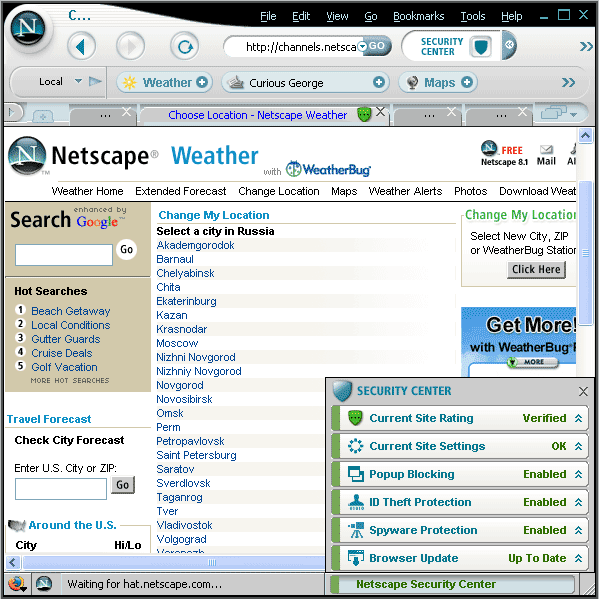
Task: Open the File menu
Action: click(x=268, y=16)
